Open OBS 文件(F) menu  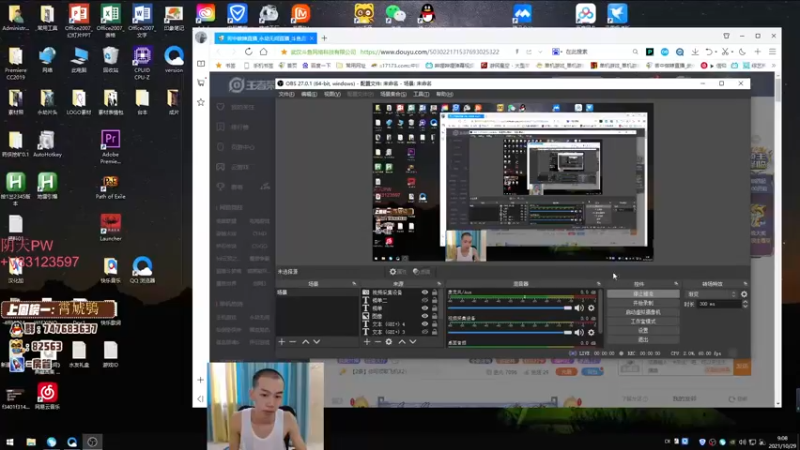(286, 94)
